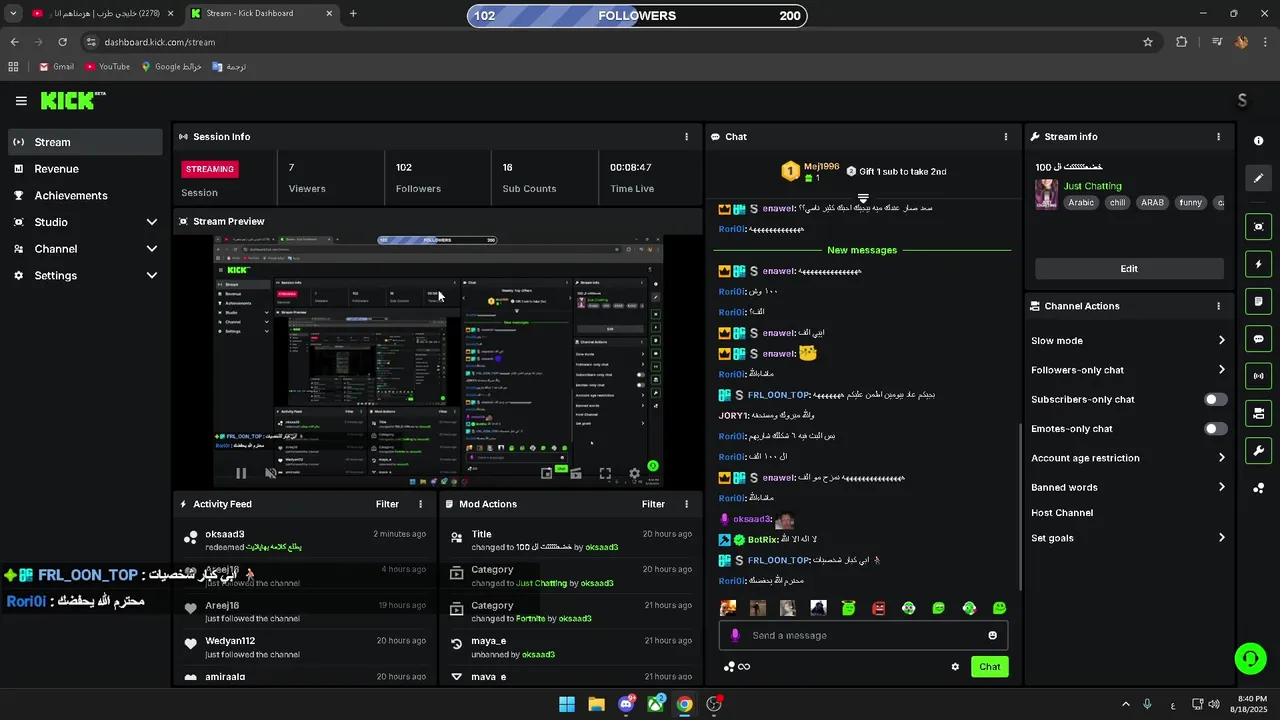Toggle the chat bubble widget icon
Image resolution: width=1280 pixels, height=720 pixels.
(1259, 339)
